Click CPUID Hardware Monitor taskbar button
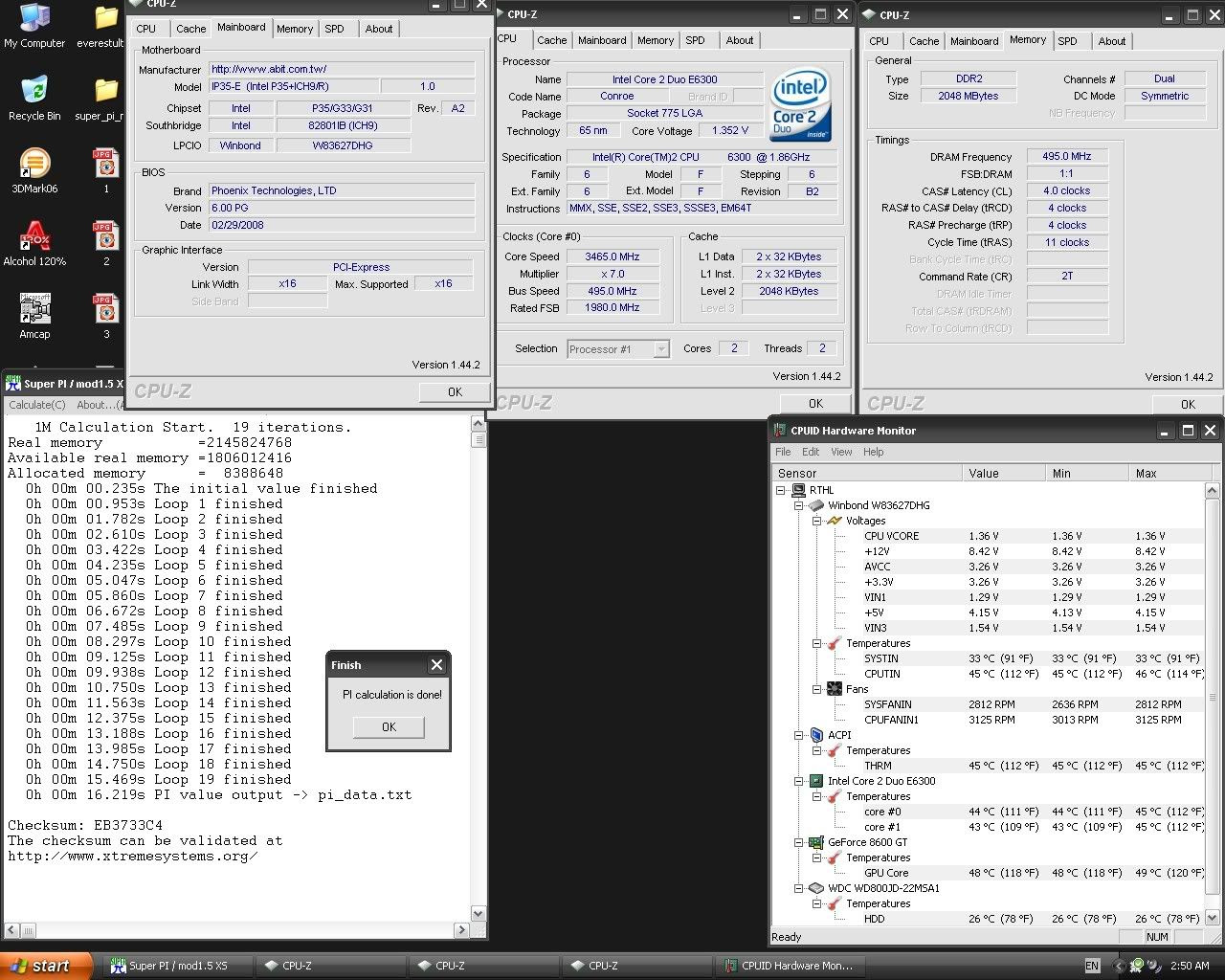Screen dimensions: 1225x980 click(x=790, y=966)
